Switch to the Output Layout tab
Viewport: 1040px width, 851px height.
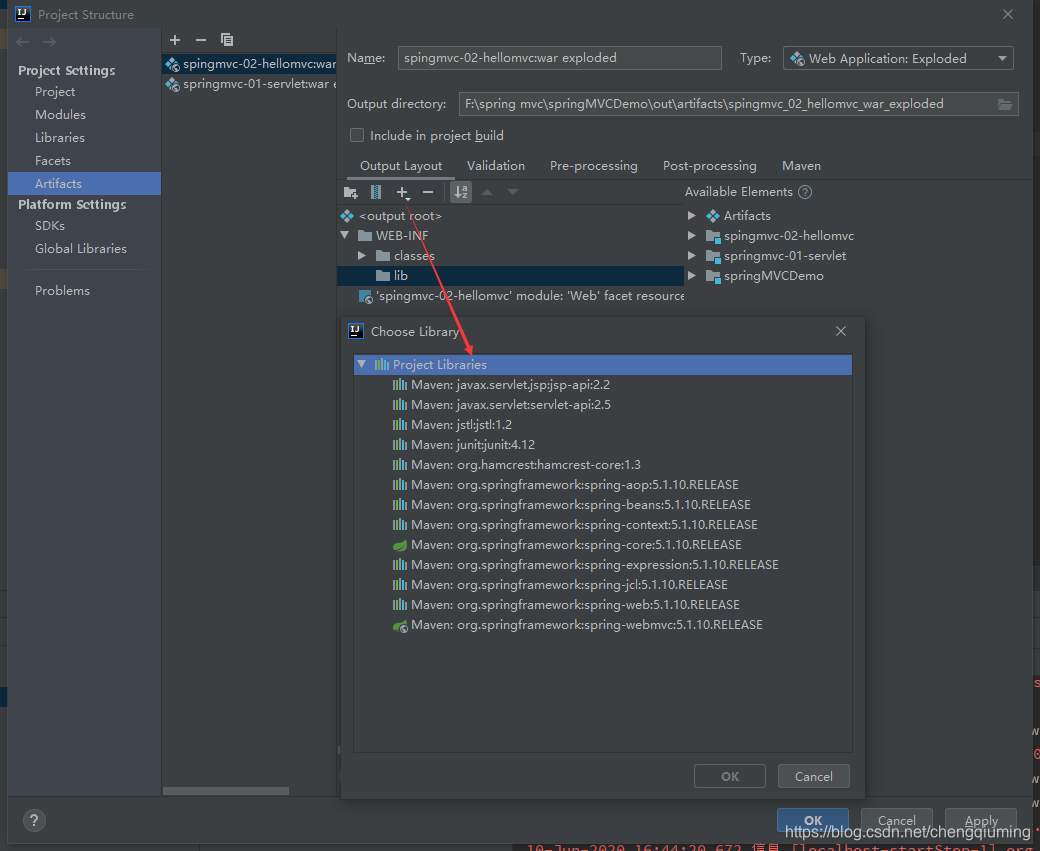401,166
